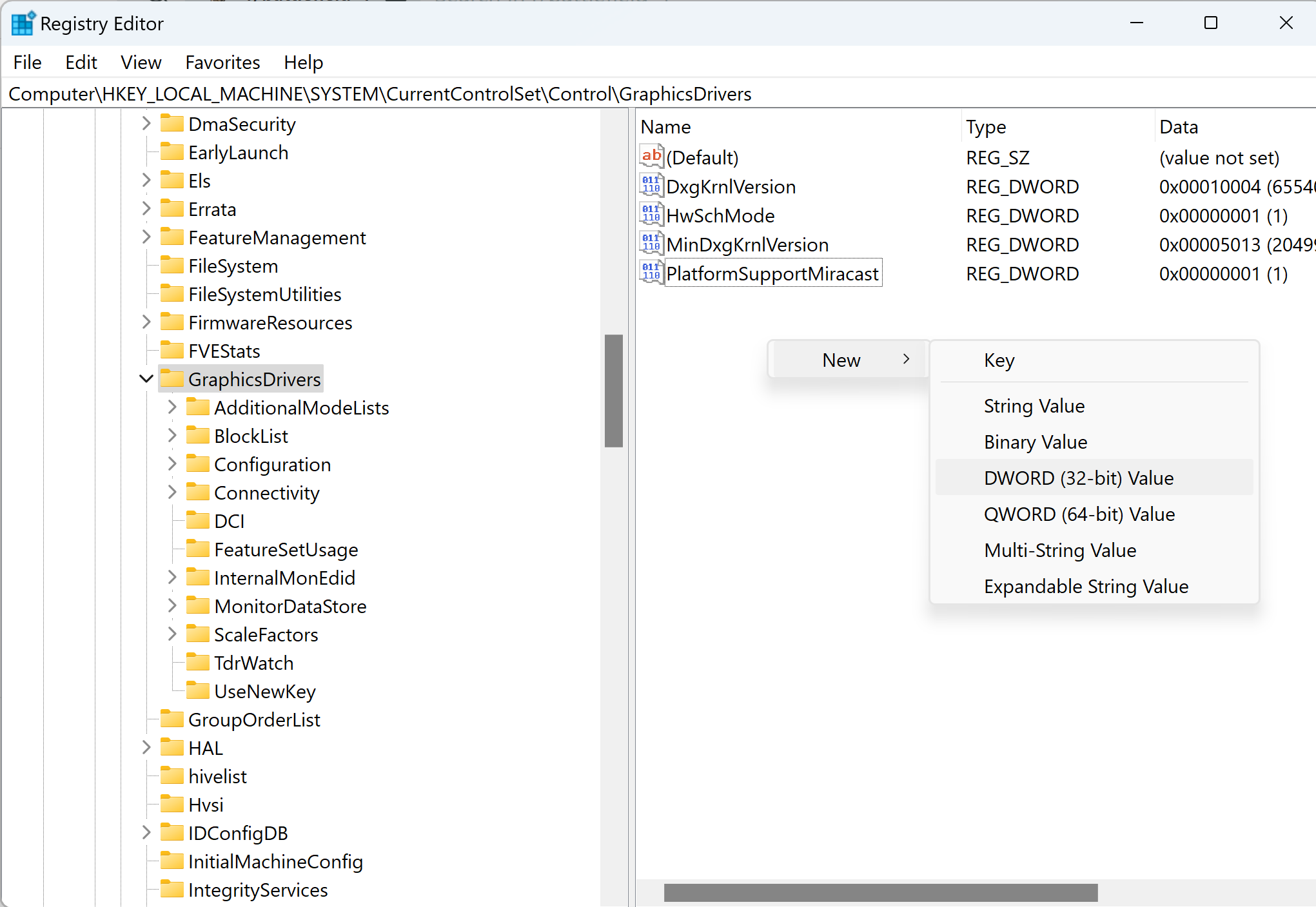Click the DxgKrnlVersion DWORD icon

tap(651, 186)
